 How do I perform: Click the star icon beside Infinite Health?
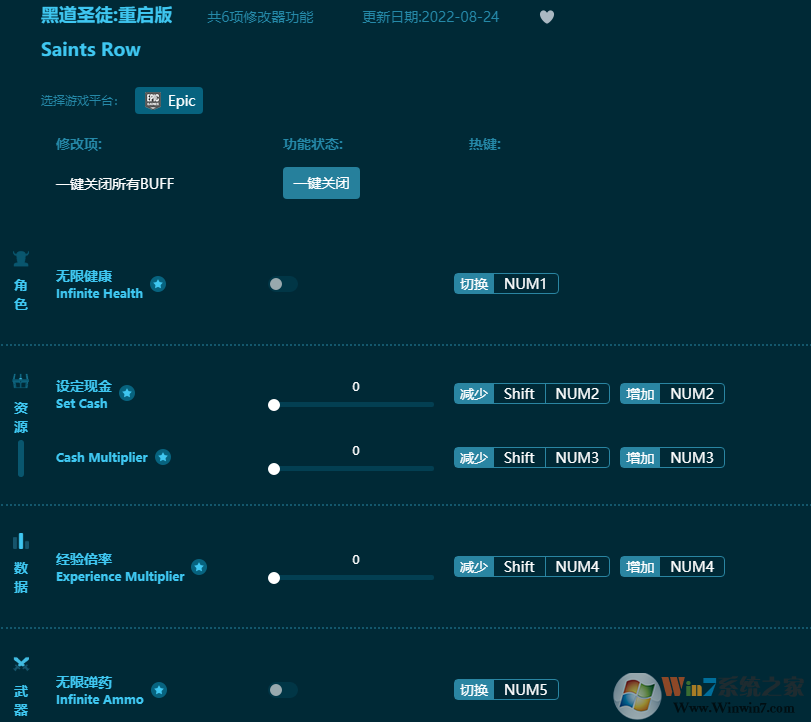158,282
